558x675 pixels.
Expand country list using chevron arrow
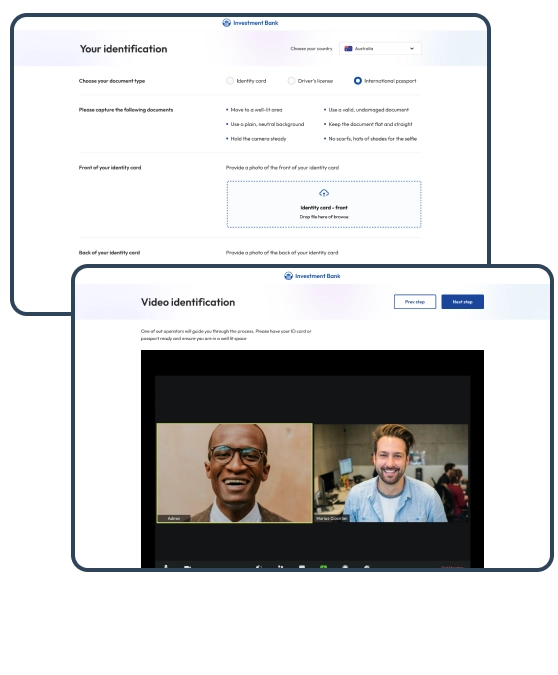(x=412, y=49)
